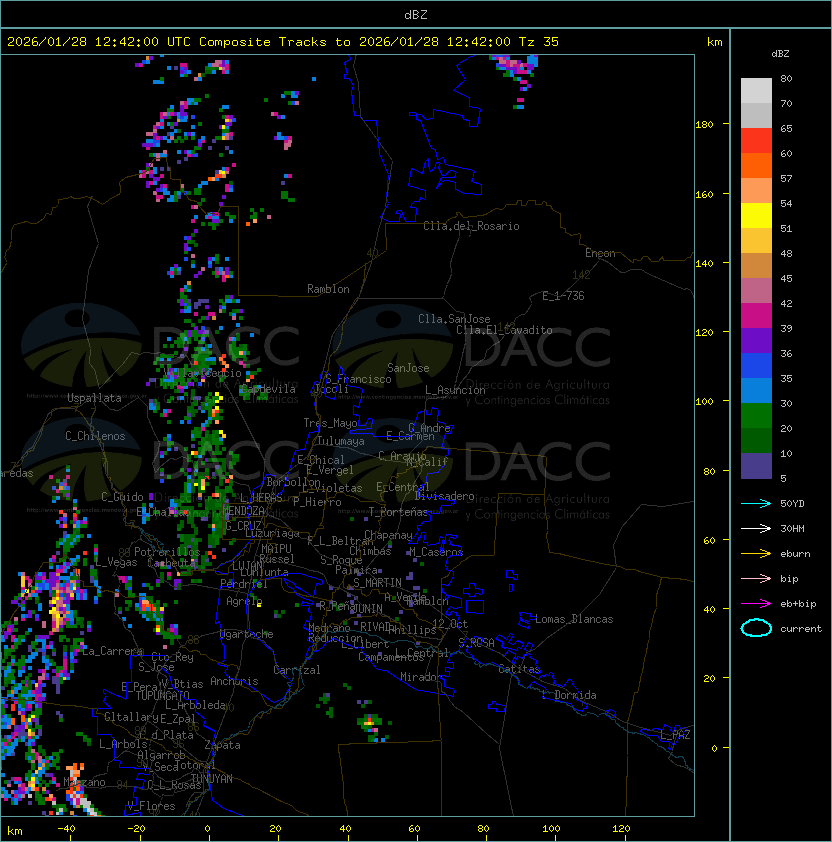Click the cyan 'current' ellipse symbol
This screenshot has width=832, height=842.
pyautogui.click(x=756, y=628)
